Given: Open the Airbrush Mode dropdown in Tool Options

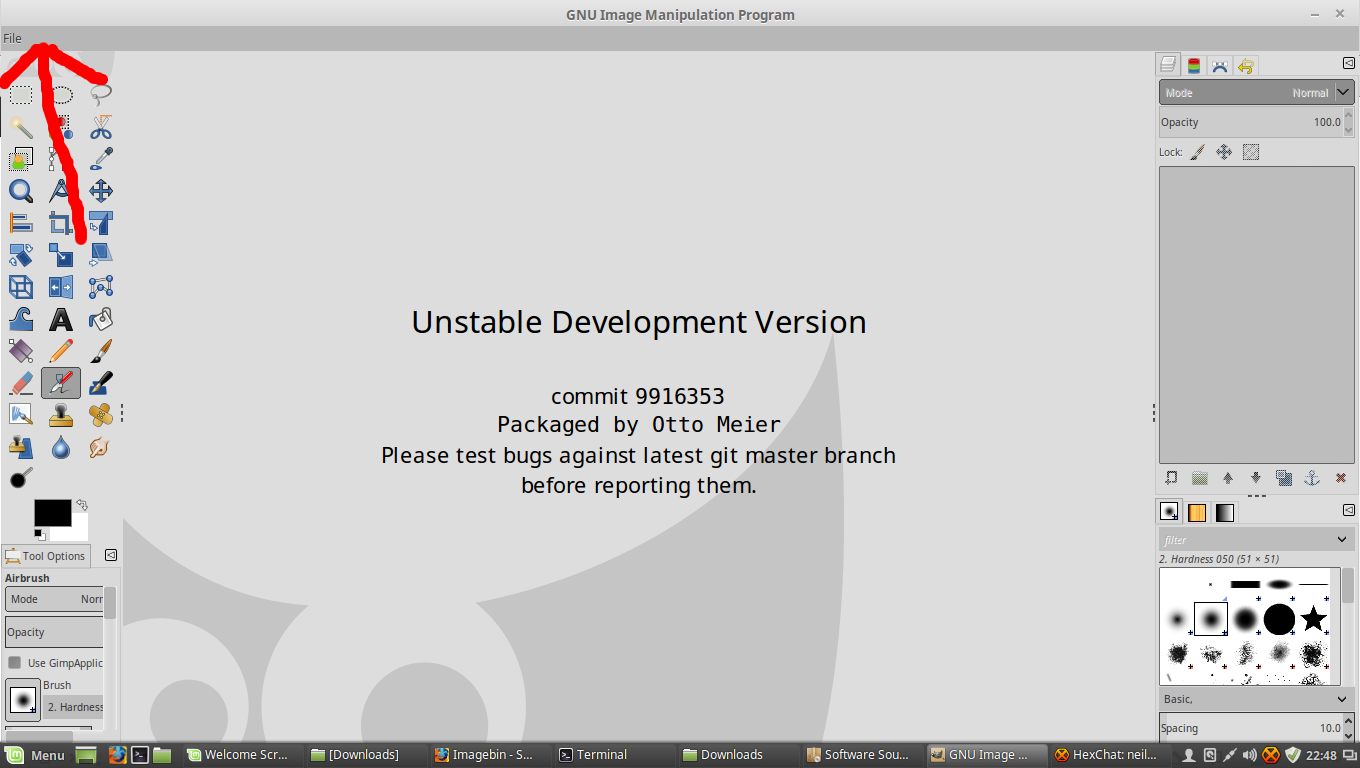Looking at the screenshot, I should click(55, 599).
